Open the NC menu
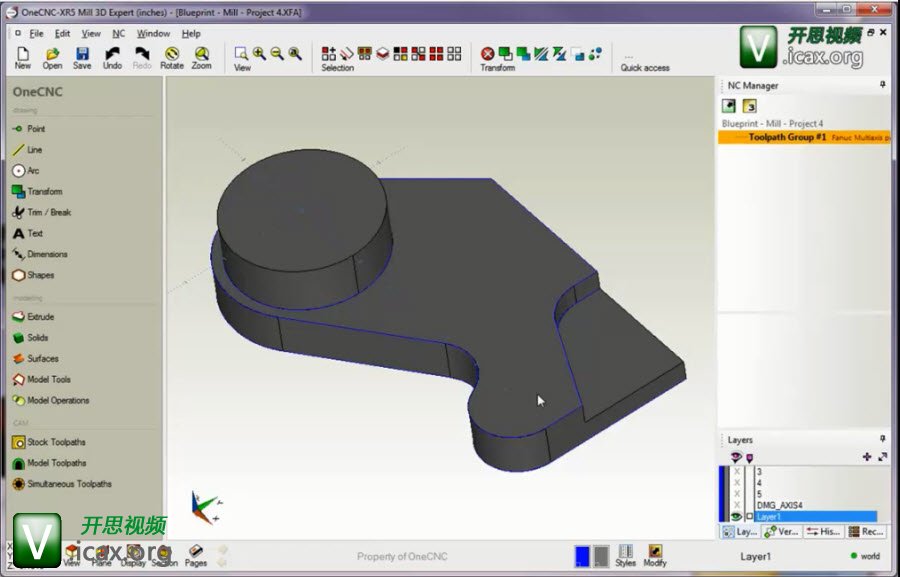This screenshot has height=577, width=900. (x=118, y=33)
